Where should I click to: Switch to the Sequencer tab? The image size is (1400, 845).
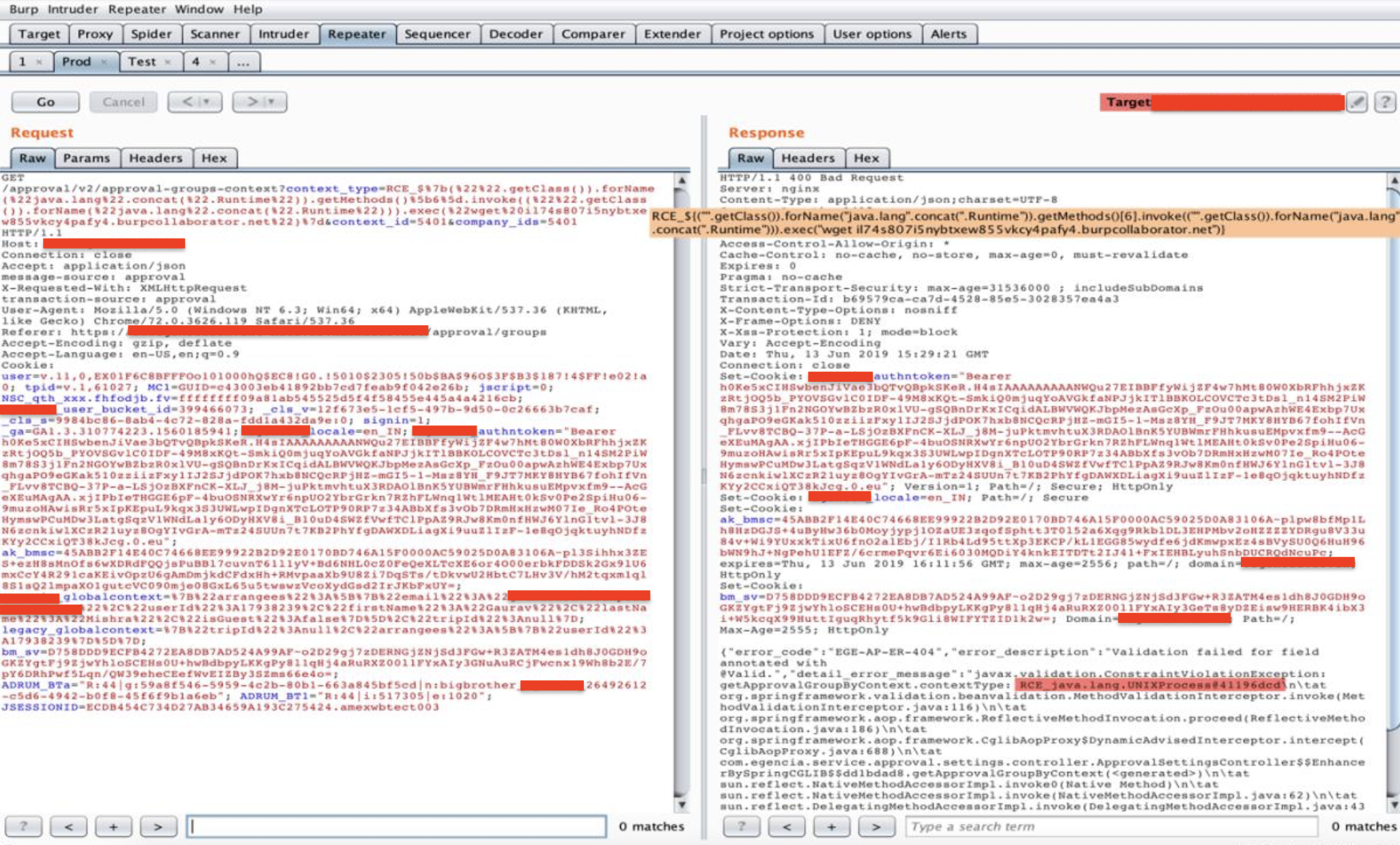click(437, 34)
